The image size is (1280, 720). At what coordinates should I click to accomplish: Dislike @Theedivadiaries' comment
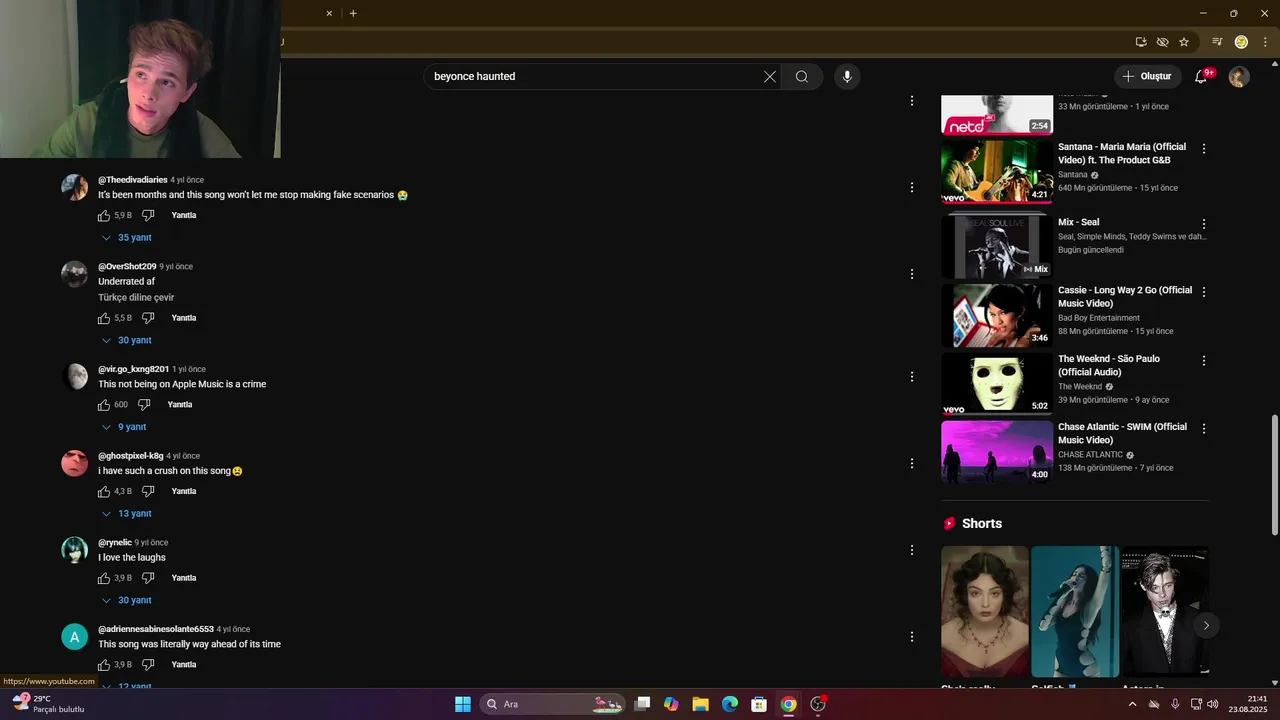point(148,216)
